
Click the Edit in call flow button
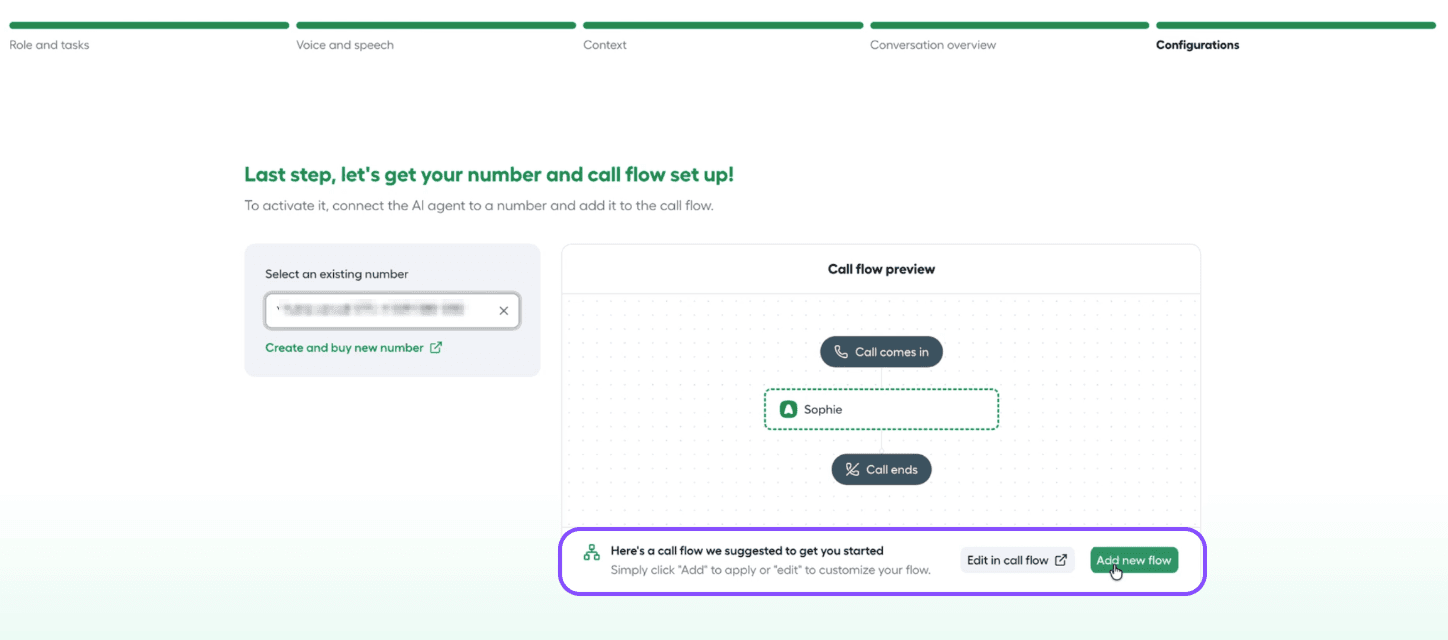pos(1017,560)
